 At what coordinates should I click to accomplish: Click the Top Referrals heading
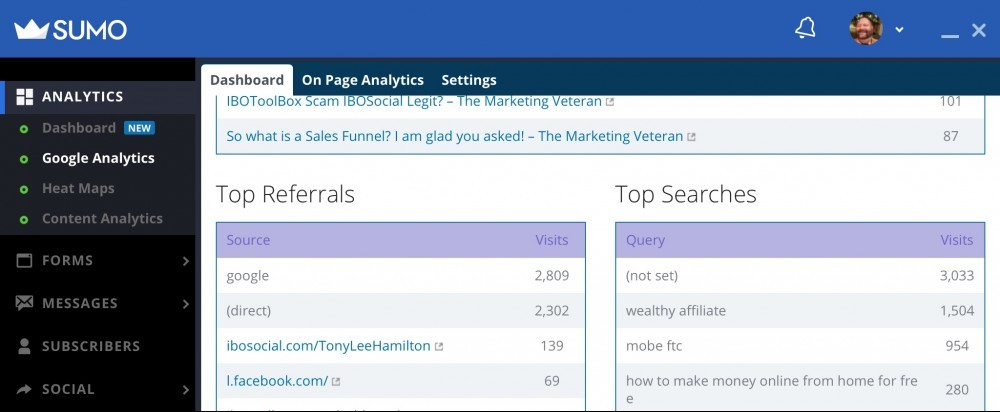tap(285, 195)
